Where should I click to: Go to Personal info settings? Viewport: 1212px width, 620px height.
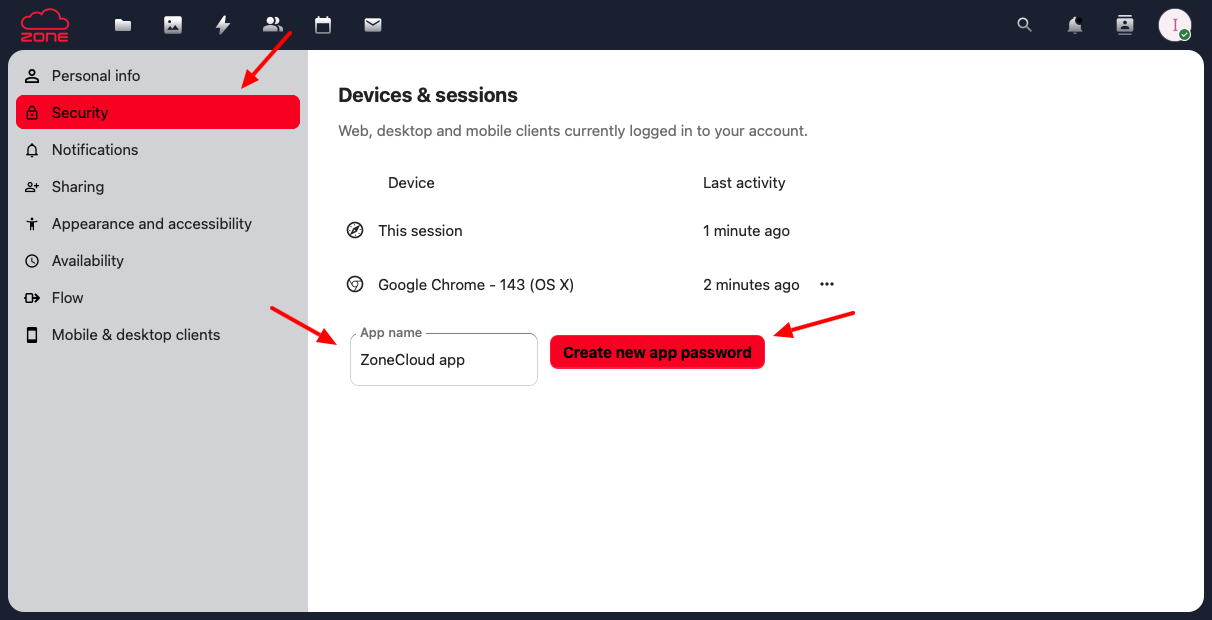click(96, 76)
